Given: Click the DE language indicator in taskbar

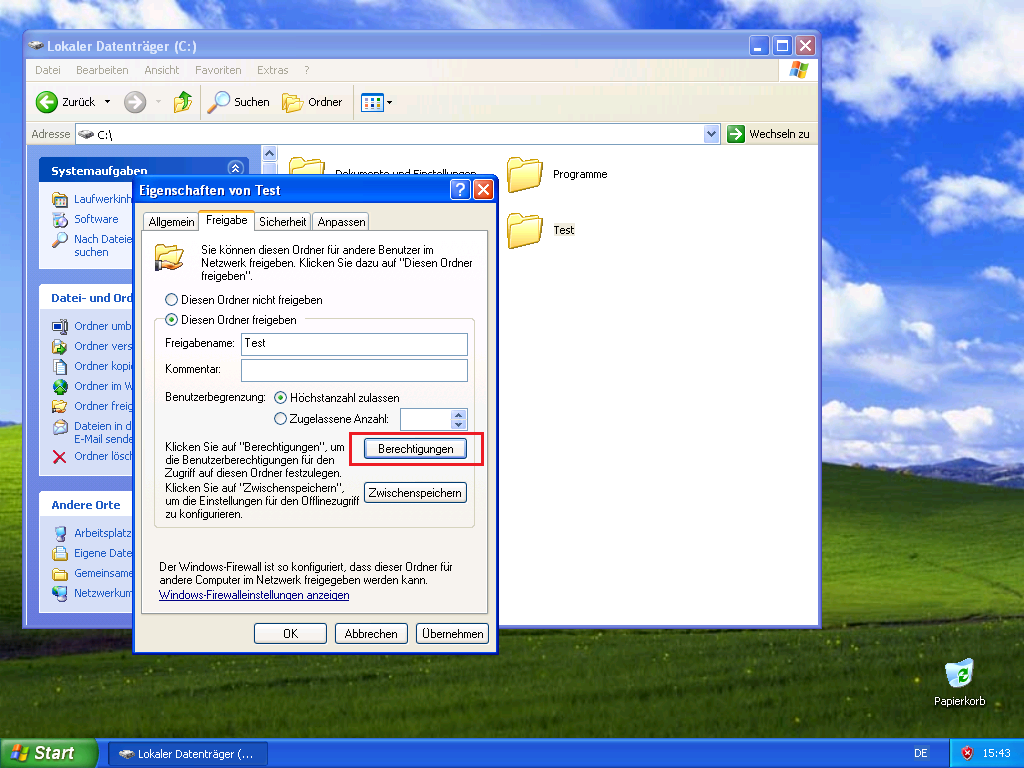Looking at the screenshot, I should tap(921, 753).
